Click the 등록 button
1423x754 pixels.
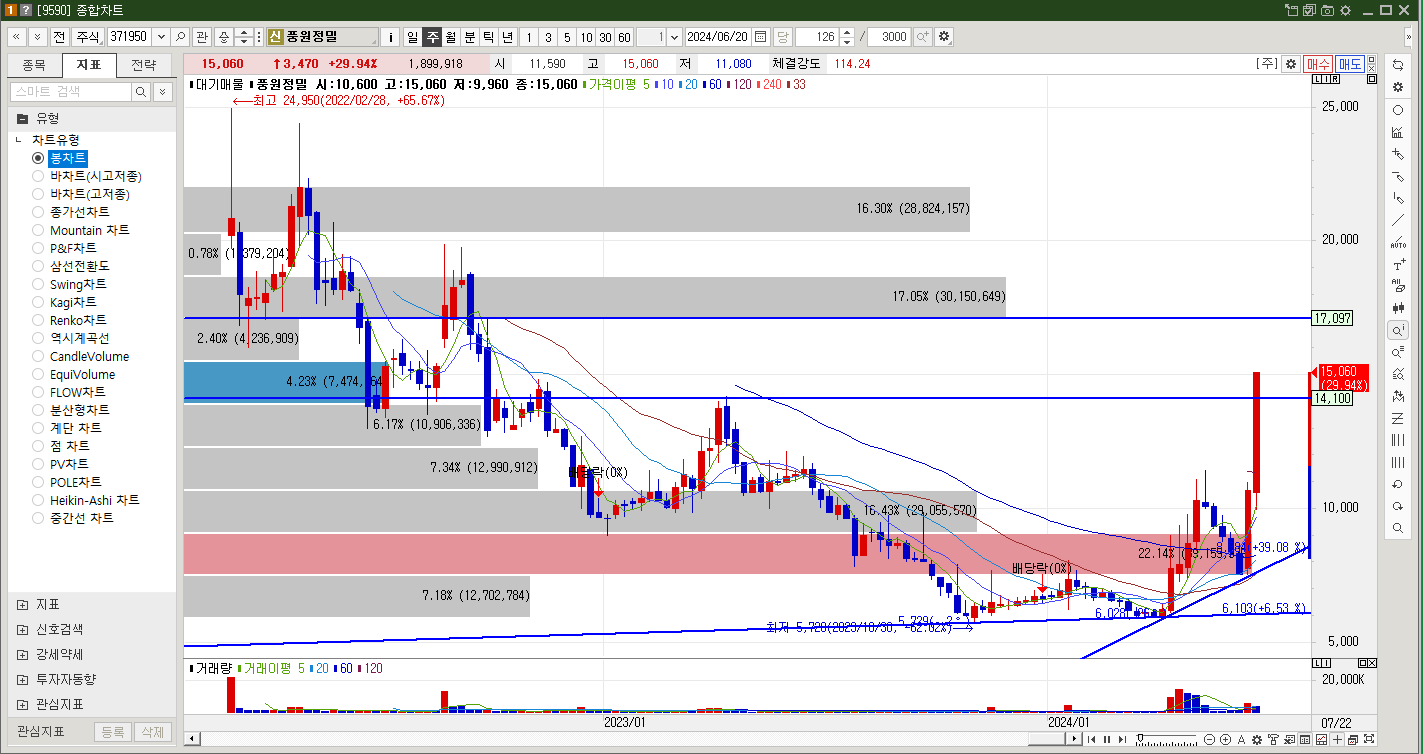click(112, 732)
